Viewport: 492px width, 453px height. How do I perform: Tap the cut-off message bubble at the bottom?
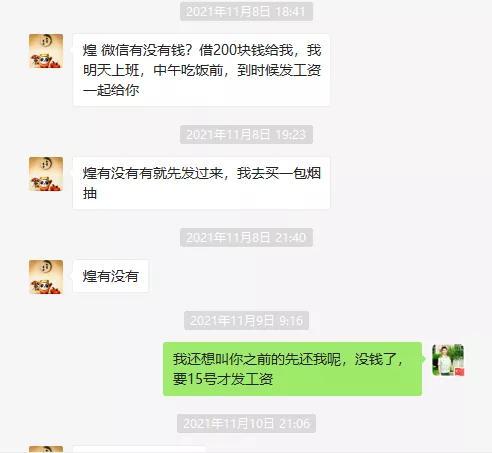pyautogui.click(x=139, y=450)
